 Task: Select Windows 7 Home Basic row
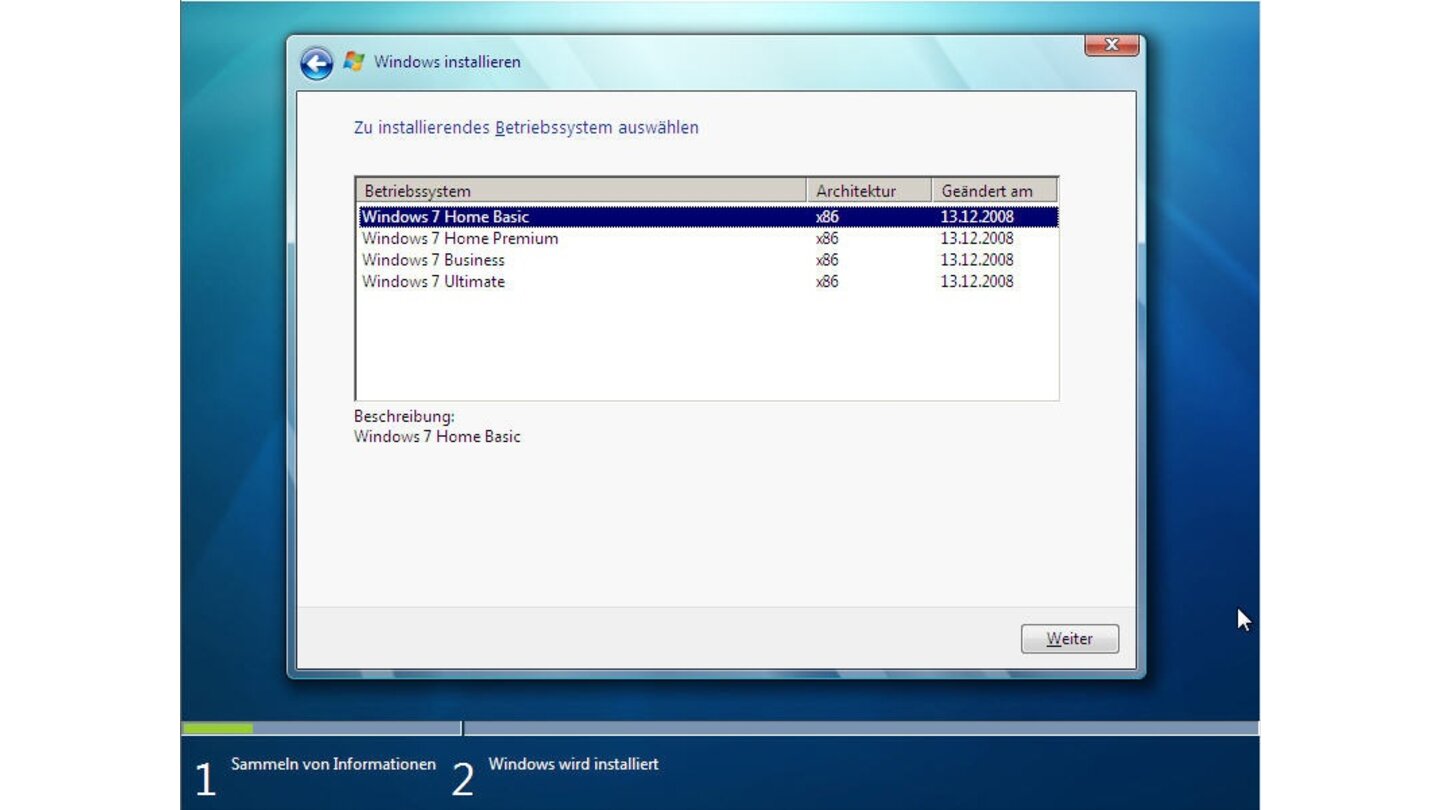[707, 217]
